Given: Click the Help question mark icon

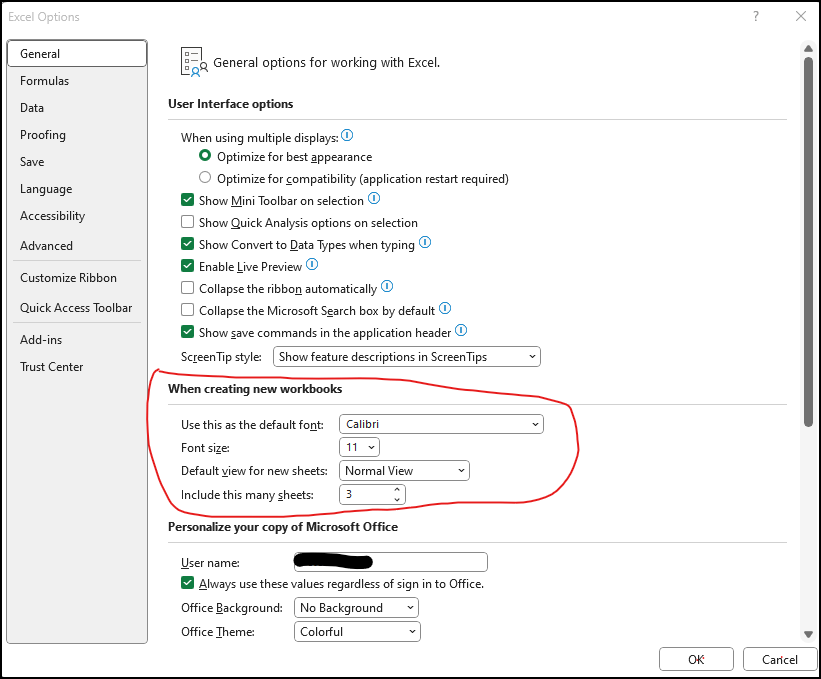Looking at the screenshot, I should (756, 16).
